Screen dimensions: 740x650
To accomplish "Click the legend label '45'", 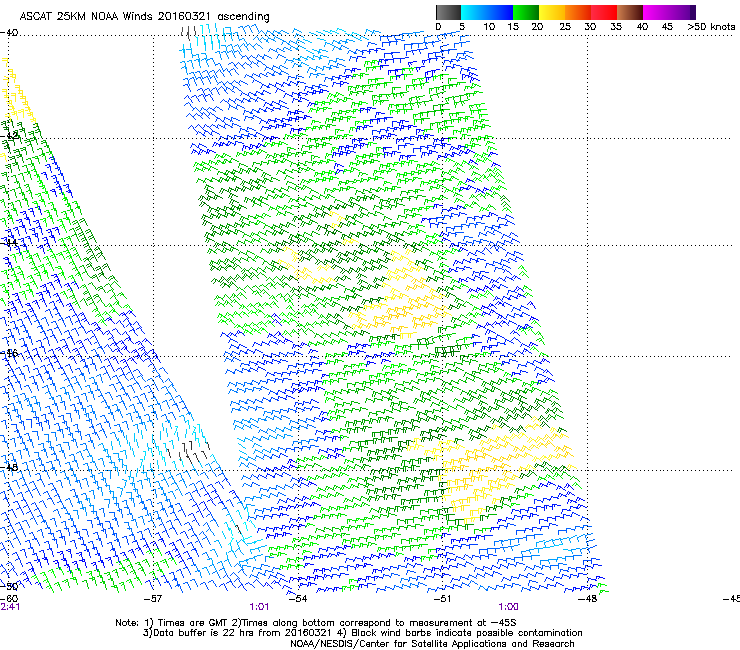I will 667,27.
